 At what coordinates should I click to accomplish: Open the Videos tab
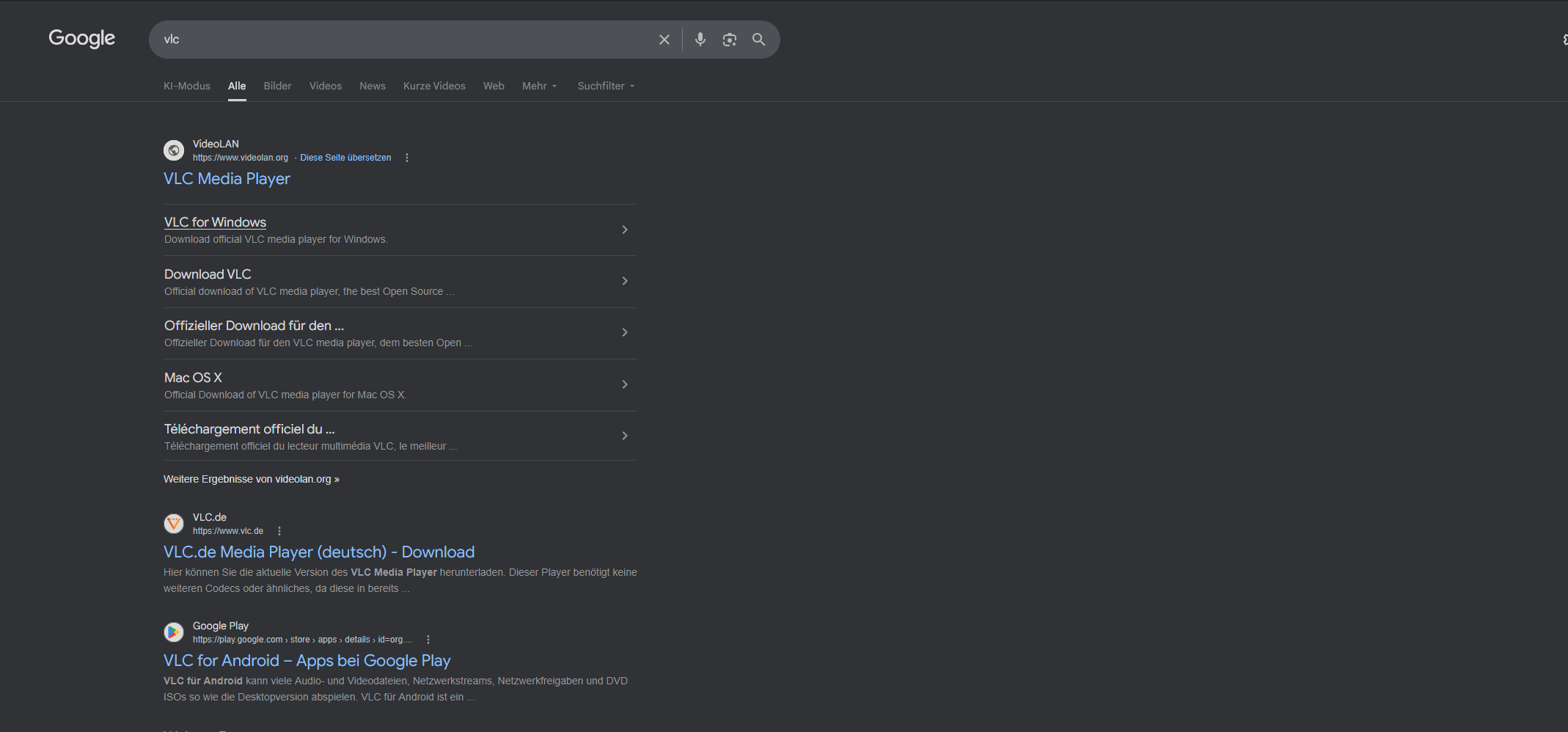[x=326, y=86]
